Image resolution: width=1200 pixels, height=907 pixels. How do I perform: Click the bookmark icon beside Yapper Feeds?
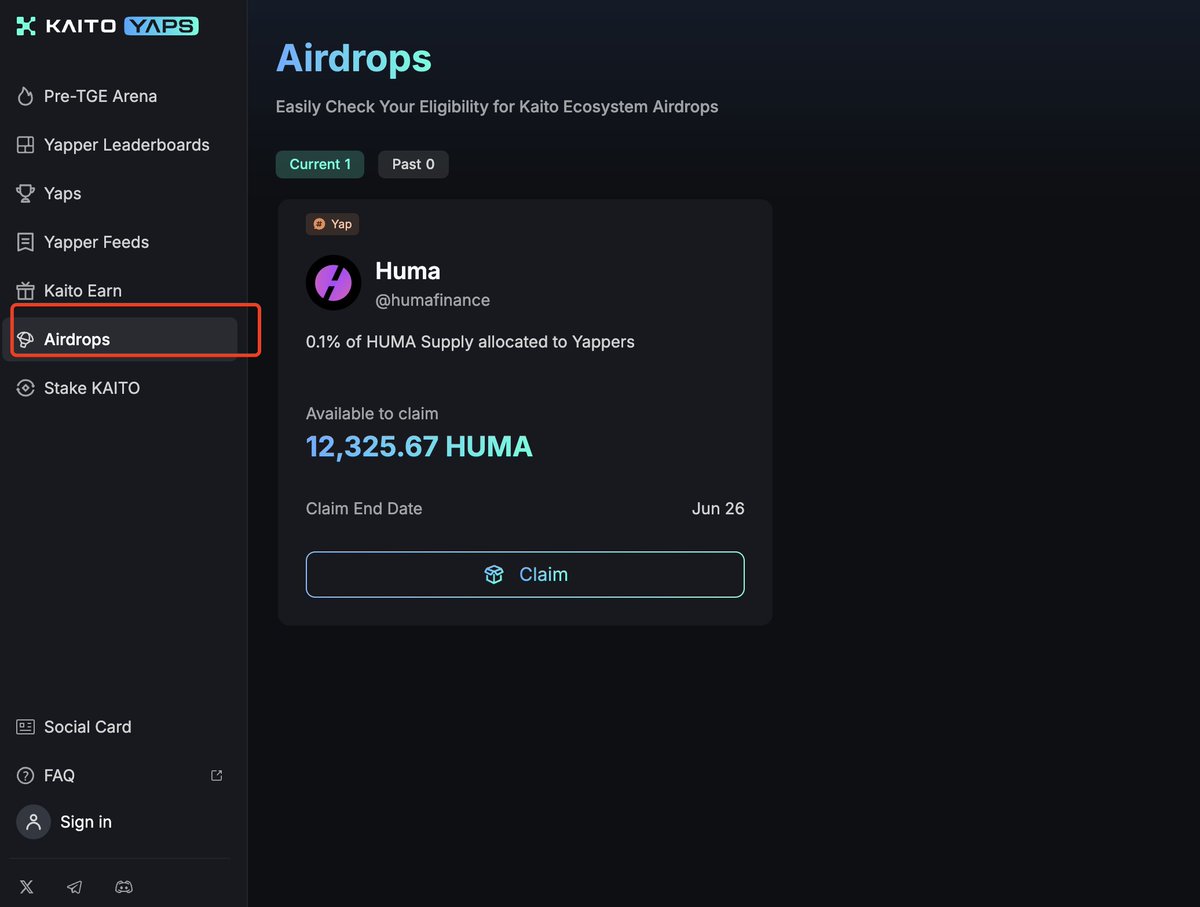(x=26, y=242)
